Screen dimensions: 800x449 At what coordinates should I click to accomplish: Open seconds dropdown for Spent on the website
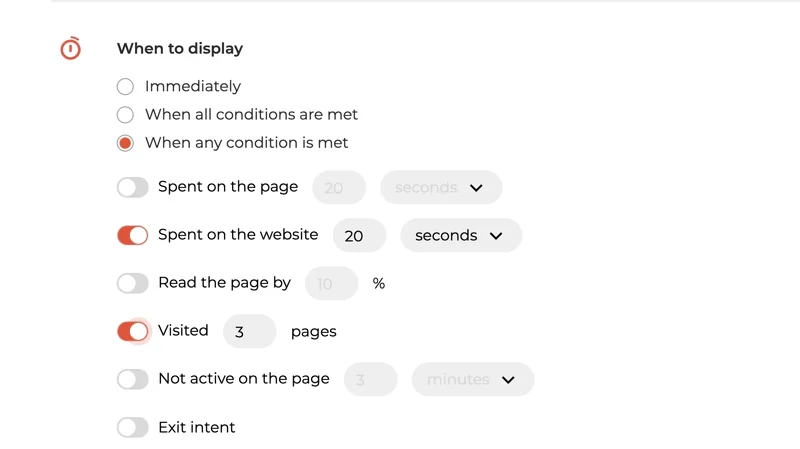click(x=460, y=235)
